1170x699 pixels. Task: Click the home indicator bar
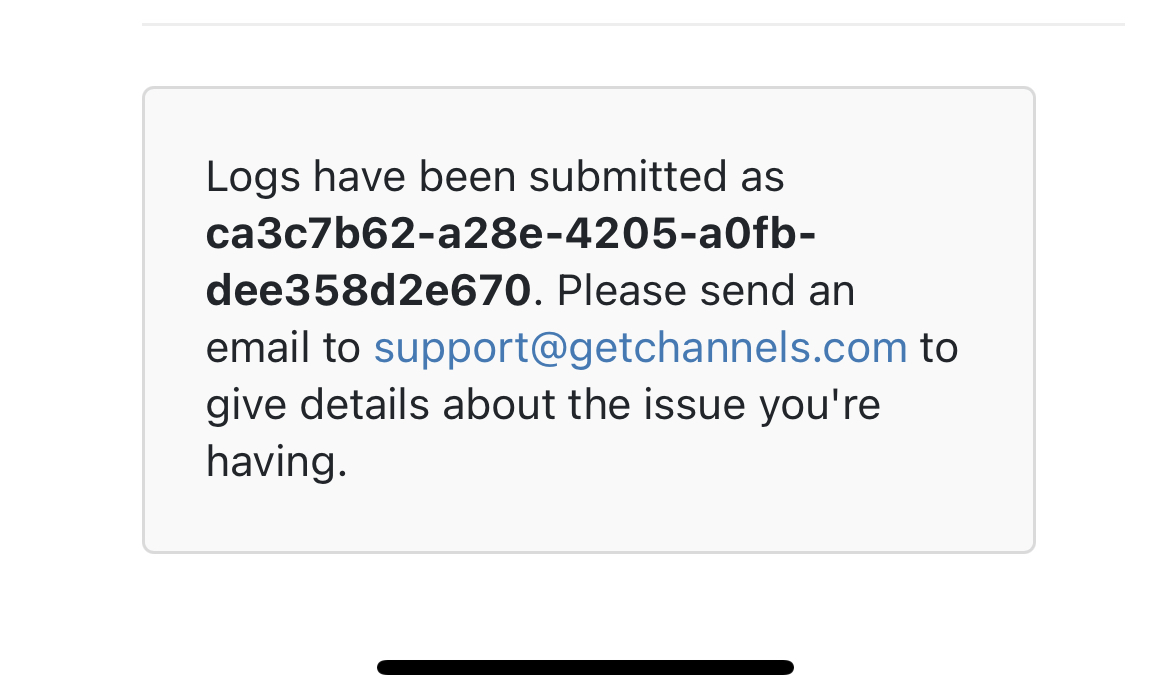click(x=585, y=667)
